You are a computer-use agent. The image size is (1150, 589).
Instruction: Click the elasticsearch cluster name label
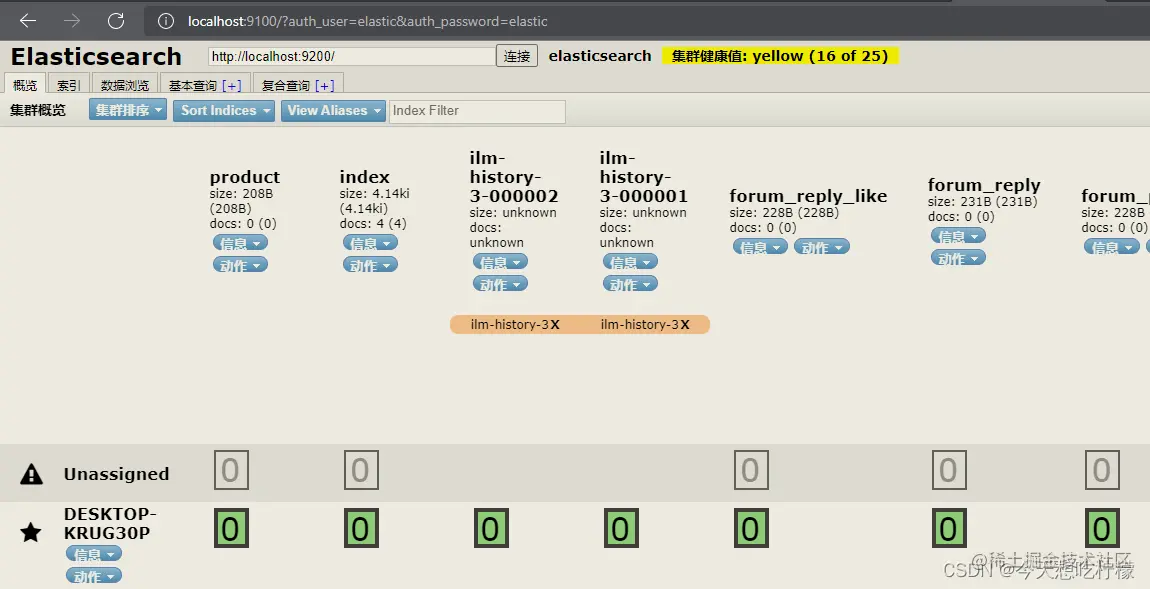[600, 56]
